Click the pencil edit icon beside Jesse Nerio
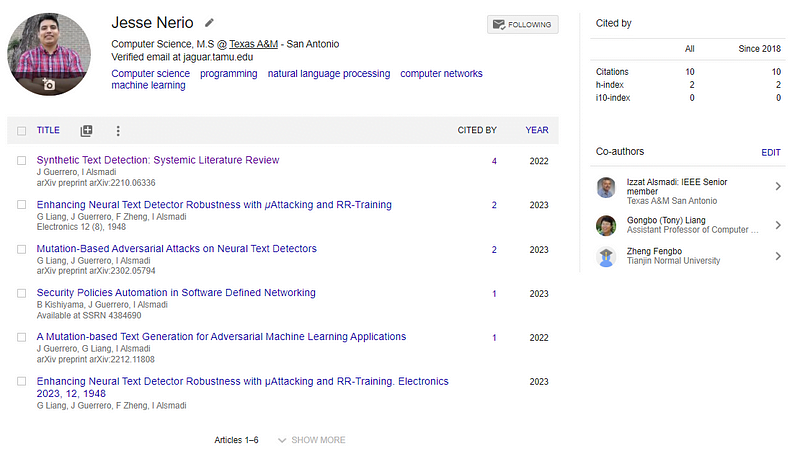The width and height of the screenshot is (800, 461). 209,22
